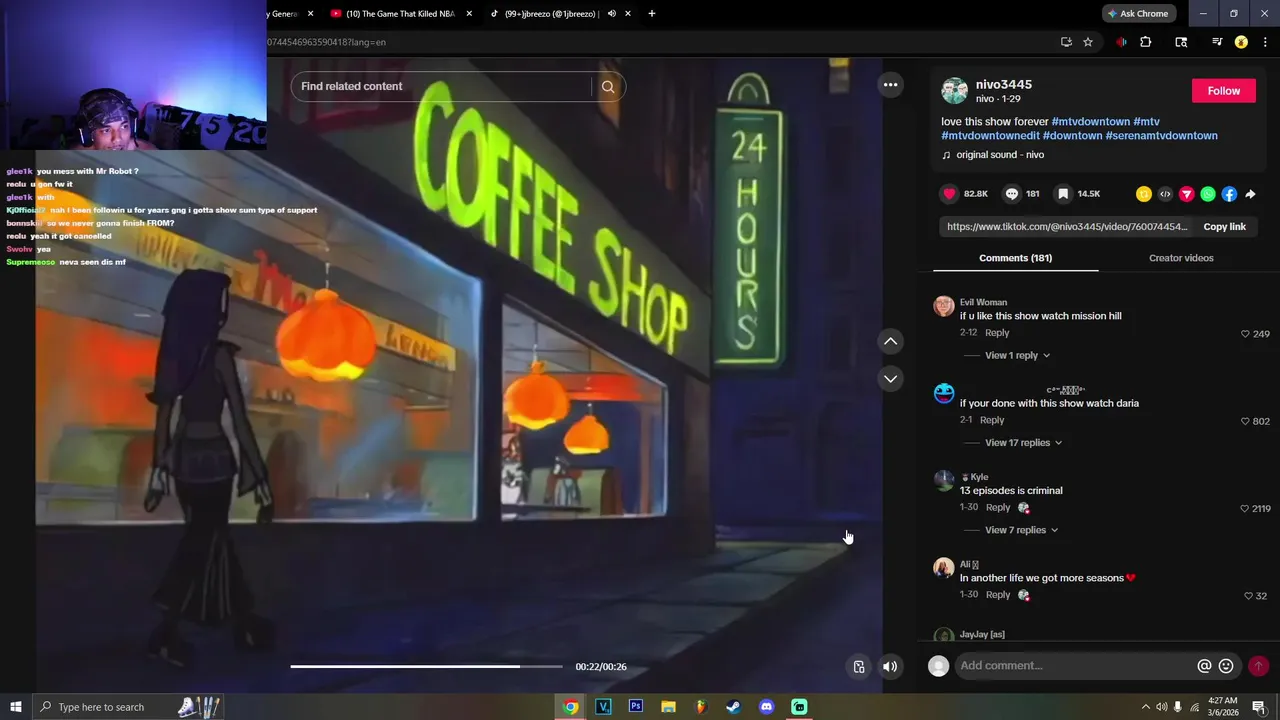The height and width of the screenshot is (720, 1280).
Task: Open the Windows Start menu
Action: click(16, 707)
